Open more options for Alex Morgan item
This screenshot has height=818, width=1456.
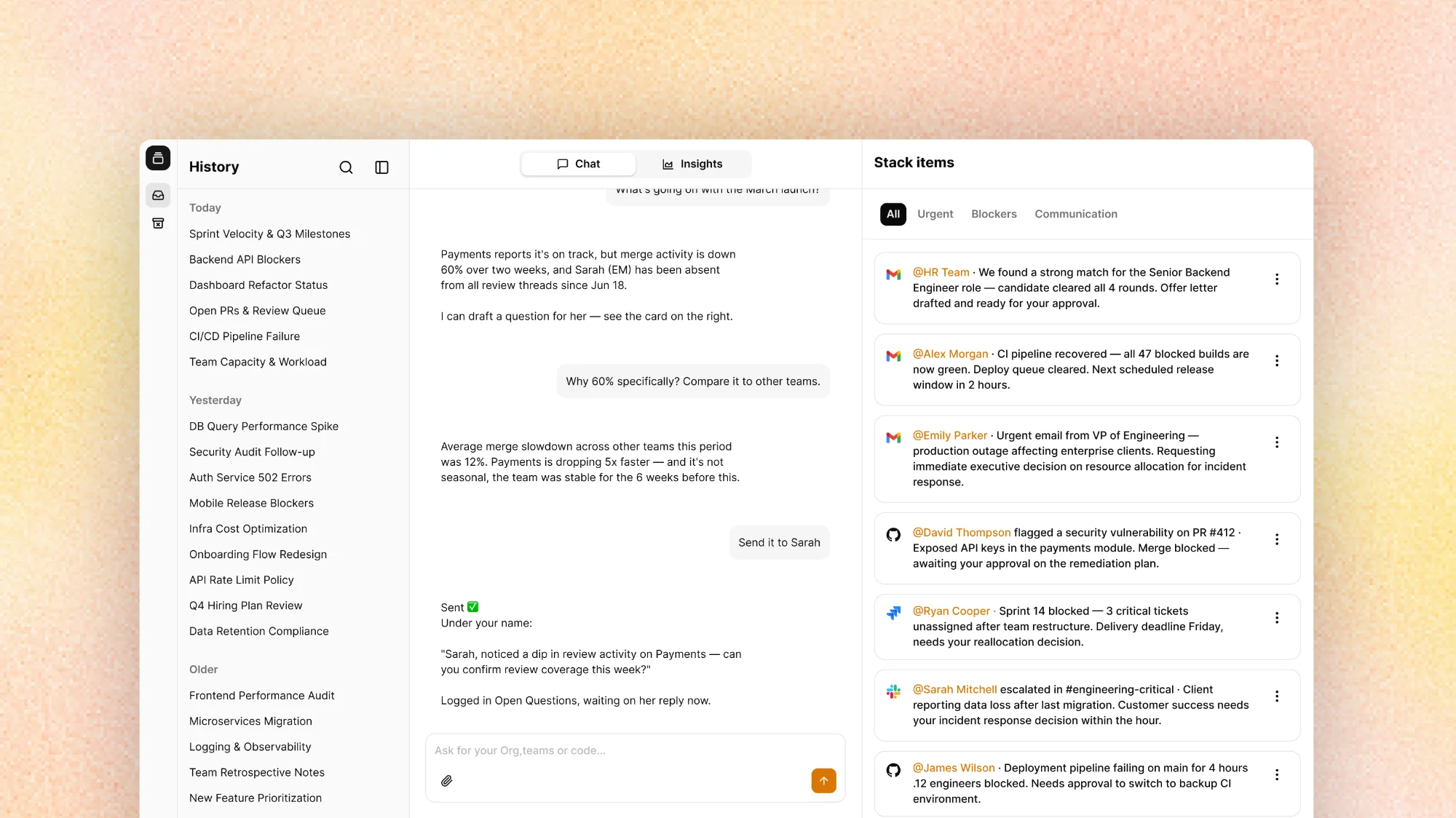click(x=1277, y=360)
